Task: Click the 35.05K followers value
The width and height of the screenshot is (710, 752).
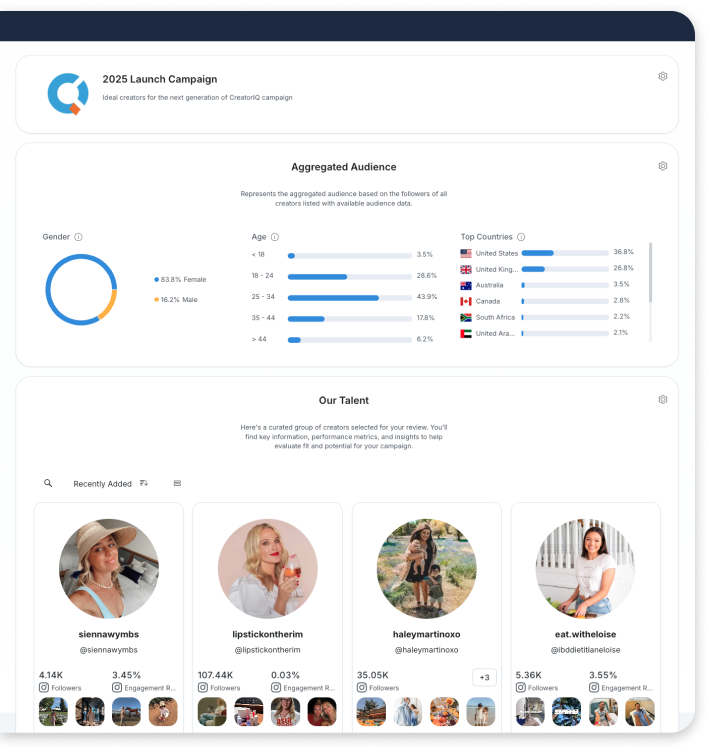Action: 373,675
